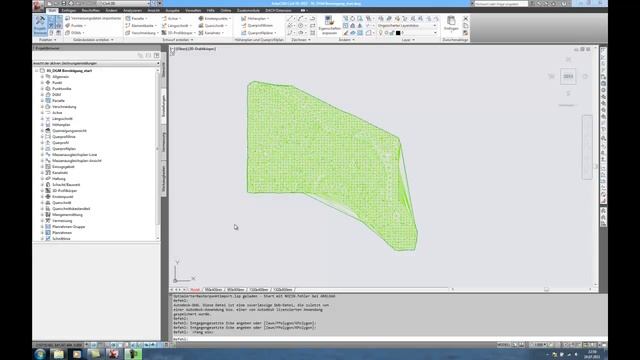
Task: Expand the Haltung tree node
Action: 42,178
